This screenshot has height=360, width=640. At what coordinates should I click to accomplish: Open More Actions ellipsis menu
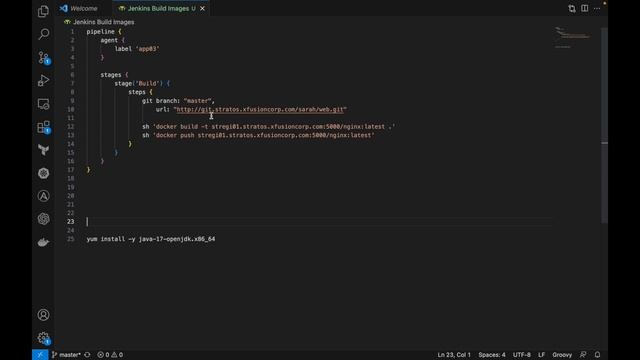click(597, 8)
